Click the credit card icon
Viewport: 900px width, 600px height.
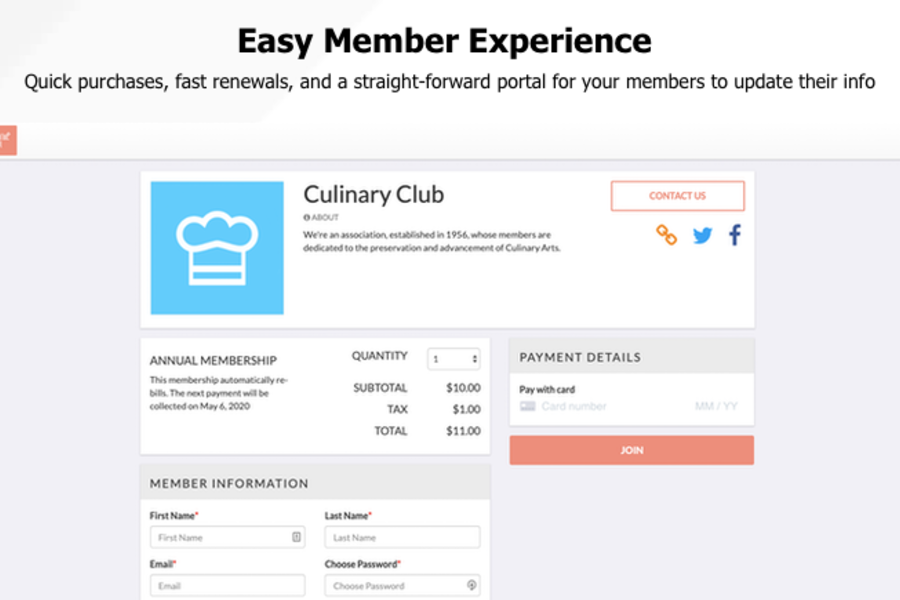528,406
